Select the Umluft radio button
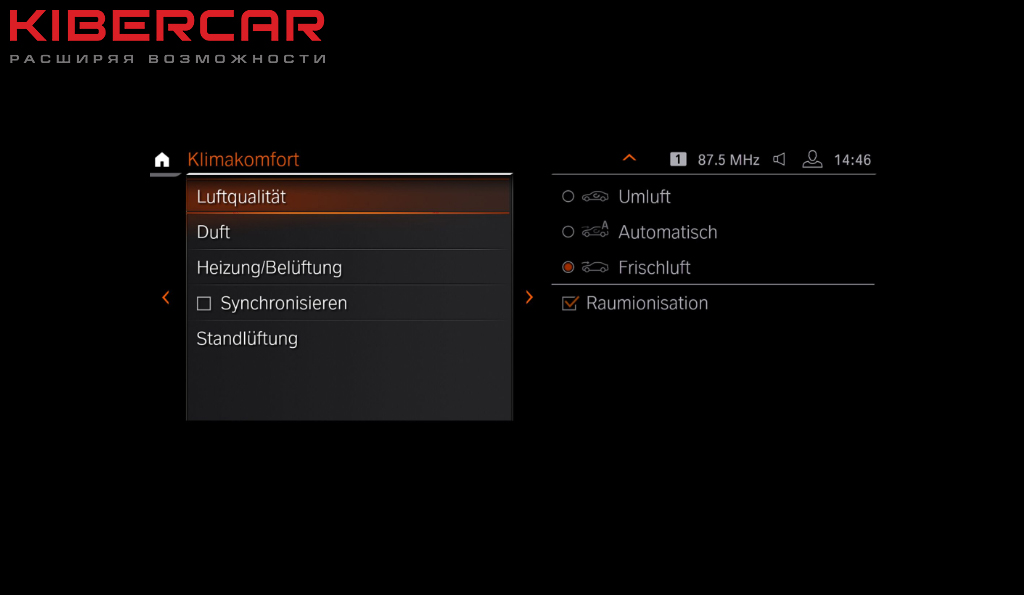Image resolution: width=1024 pixels, height=595 pixels. click(568, 197)
